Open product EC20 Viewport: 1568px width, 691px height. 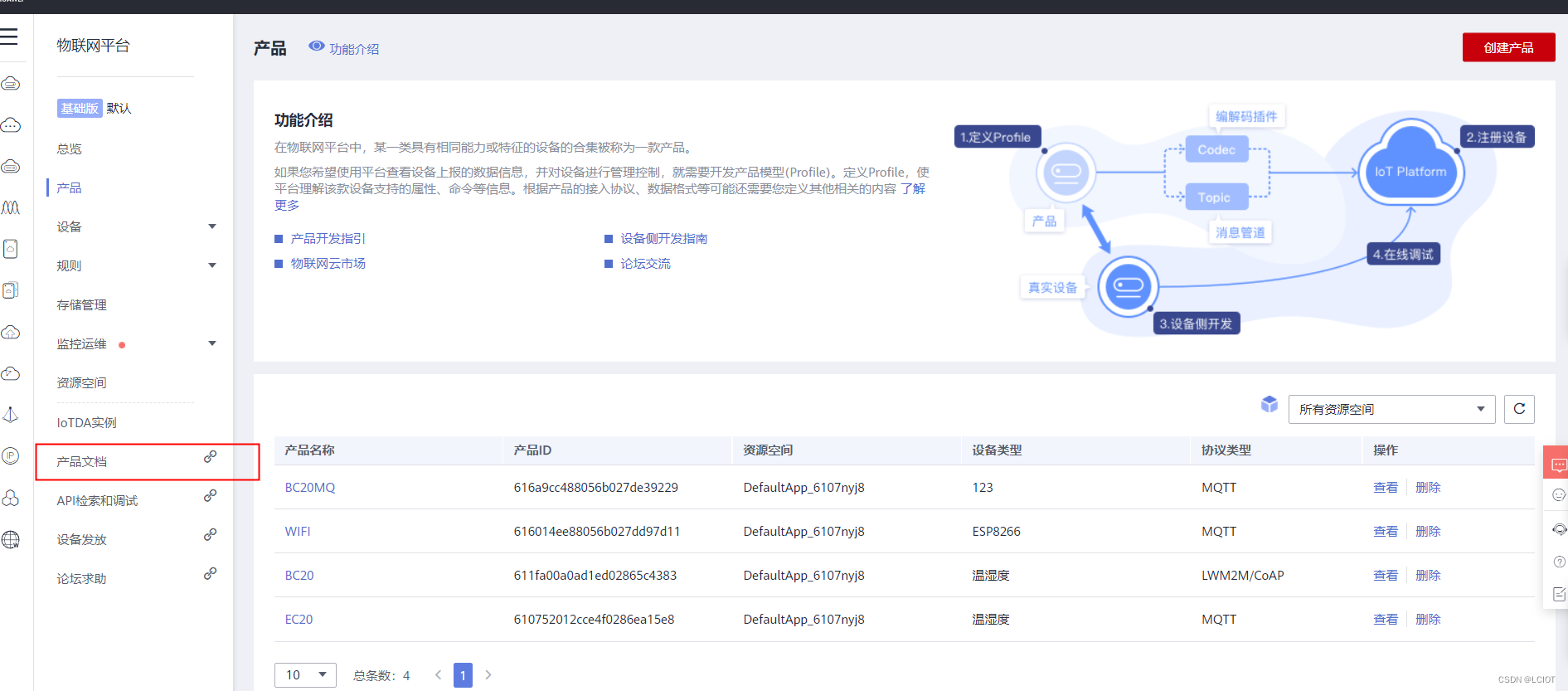coord(299,620)
